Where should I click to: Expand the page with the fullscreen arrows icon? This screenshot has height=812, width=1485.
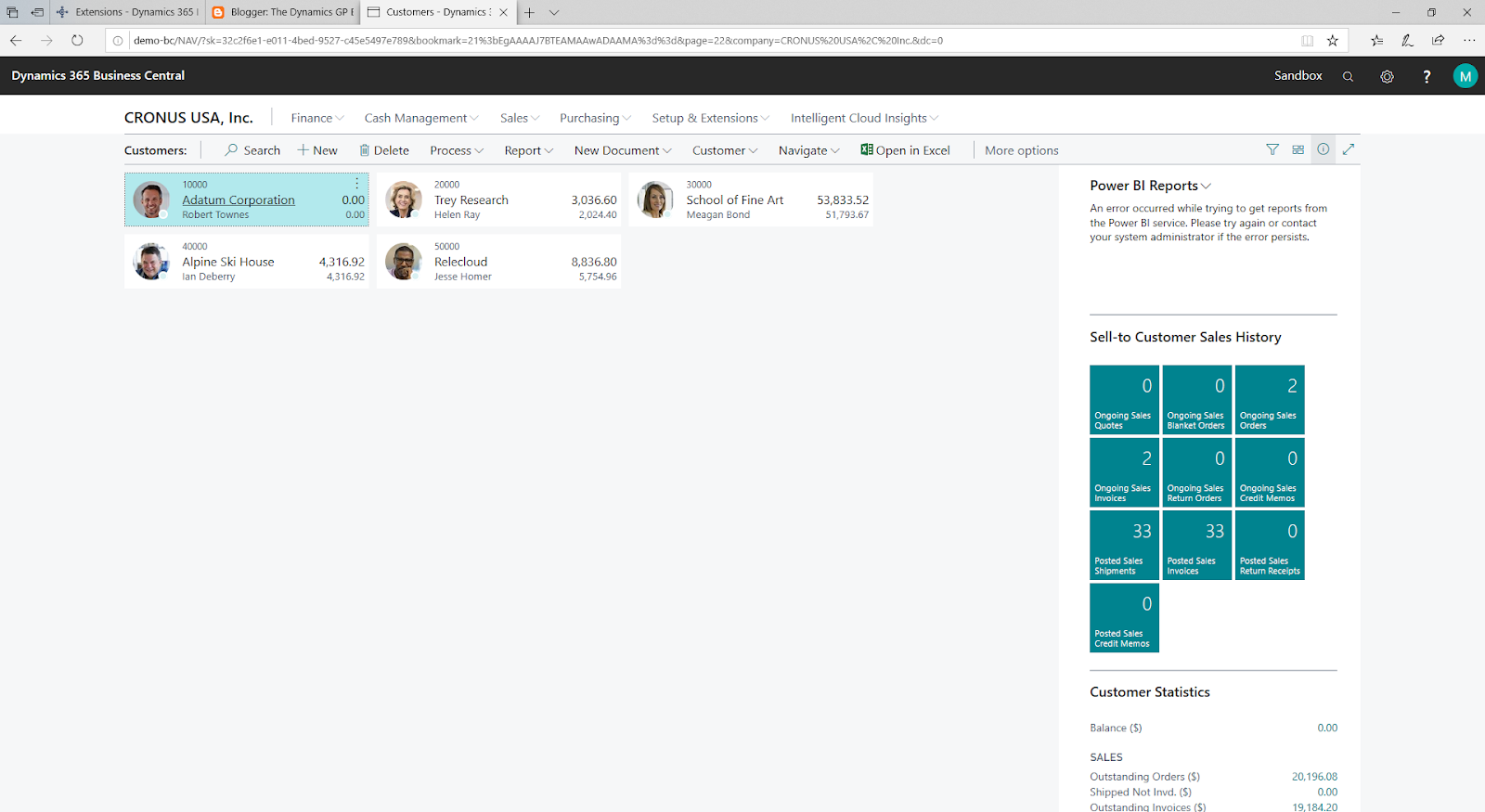point(1349,149)
